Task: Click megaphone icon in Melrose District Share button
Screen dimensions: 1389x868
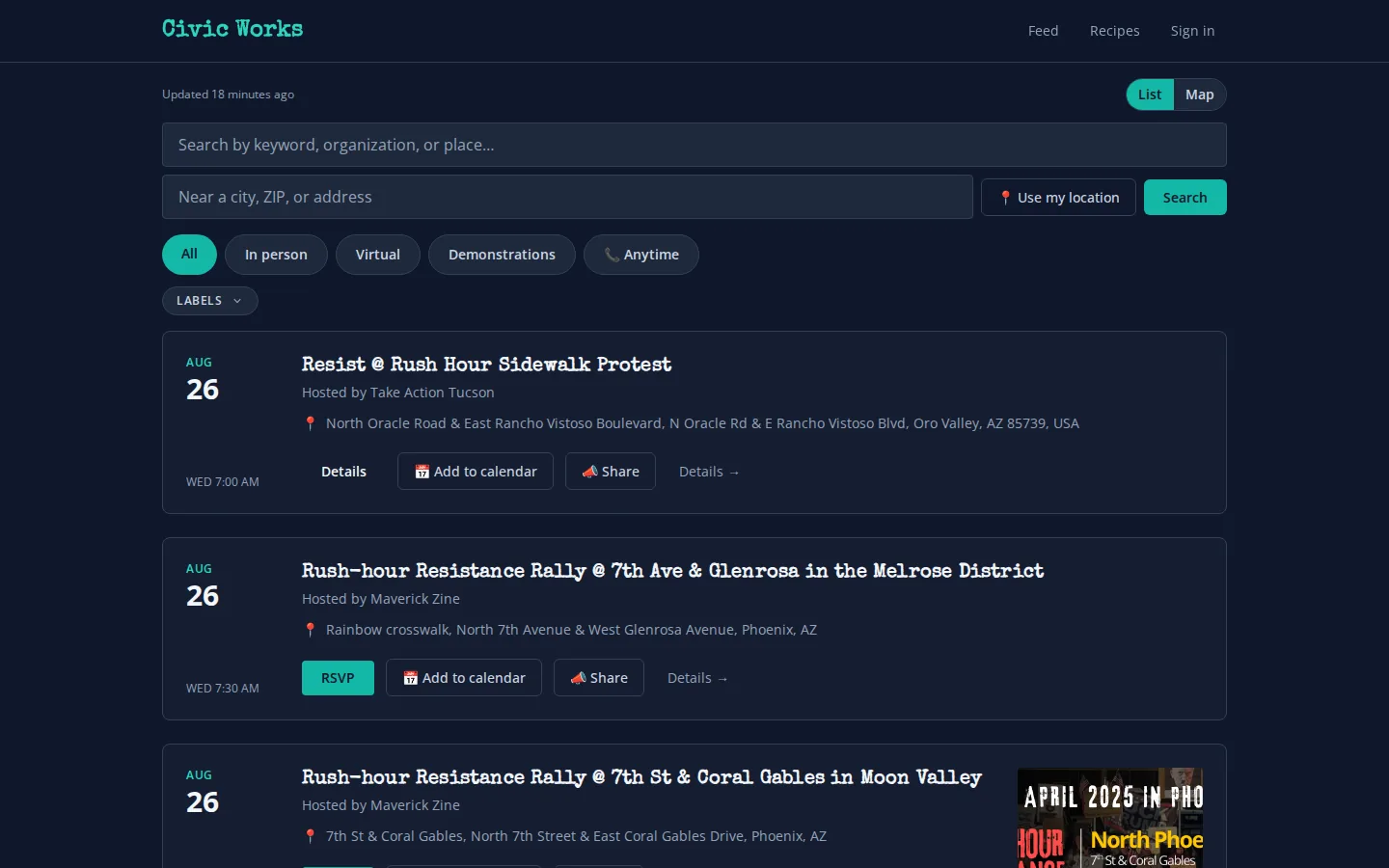Action: [x=578, y=678]
